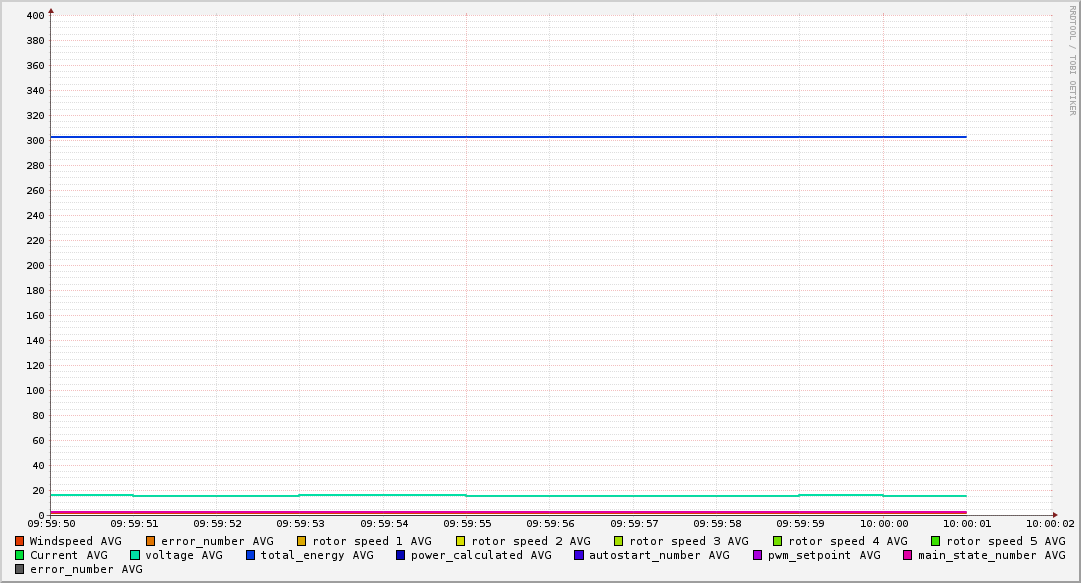Select the teal voltage AVG legend swatch

pyautogui.click(x=135, y=555)
